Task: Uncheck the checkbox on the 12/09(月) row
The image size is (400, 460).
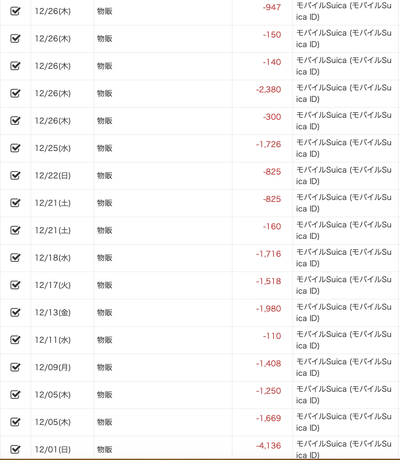Action: tap(15, 367)
